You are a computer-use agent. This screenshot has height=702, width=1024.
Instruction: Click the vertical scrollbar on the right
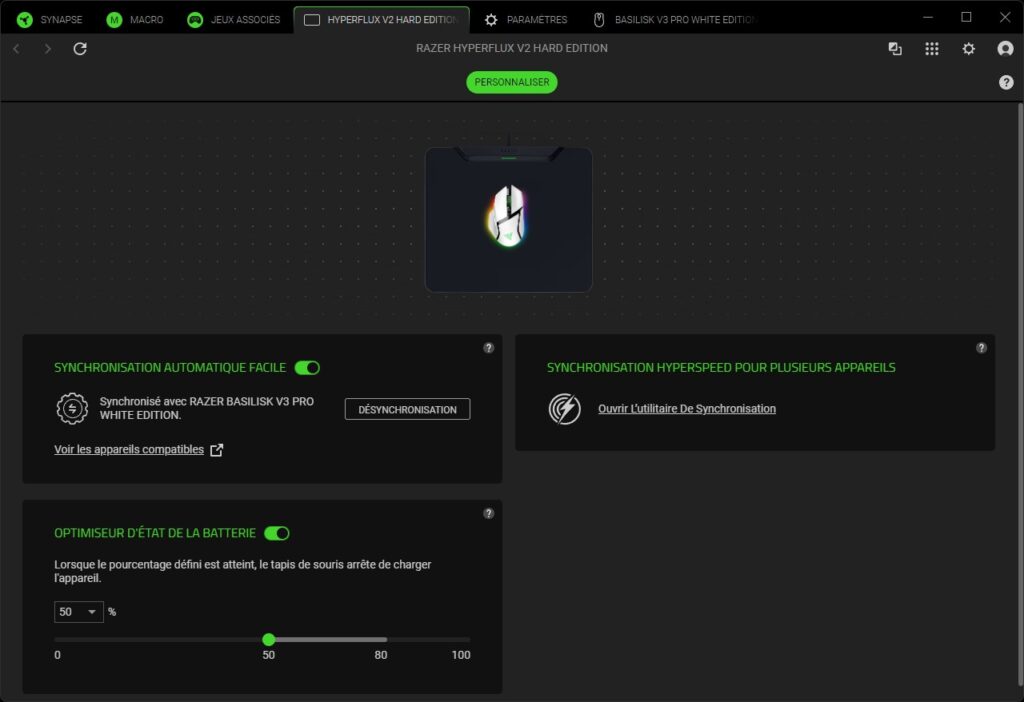point(1019,392)
